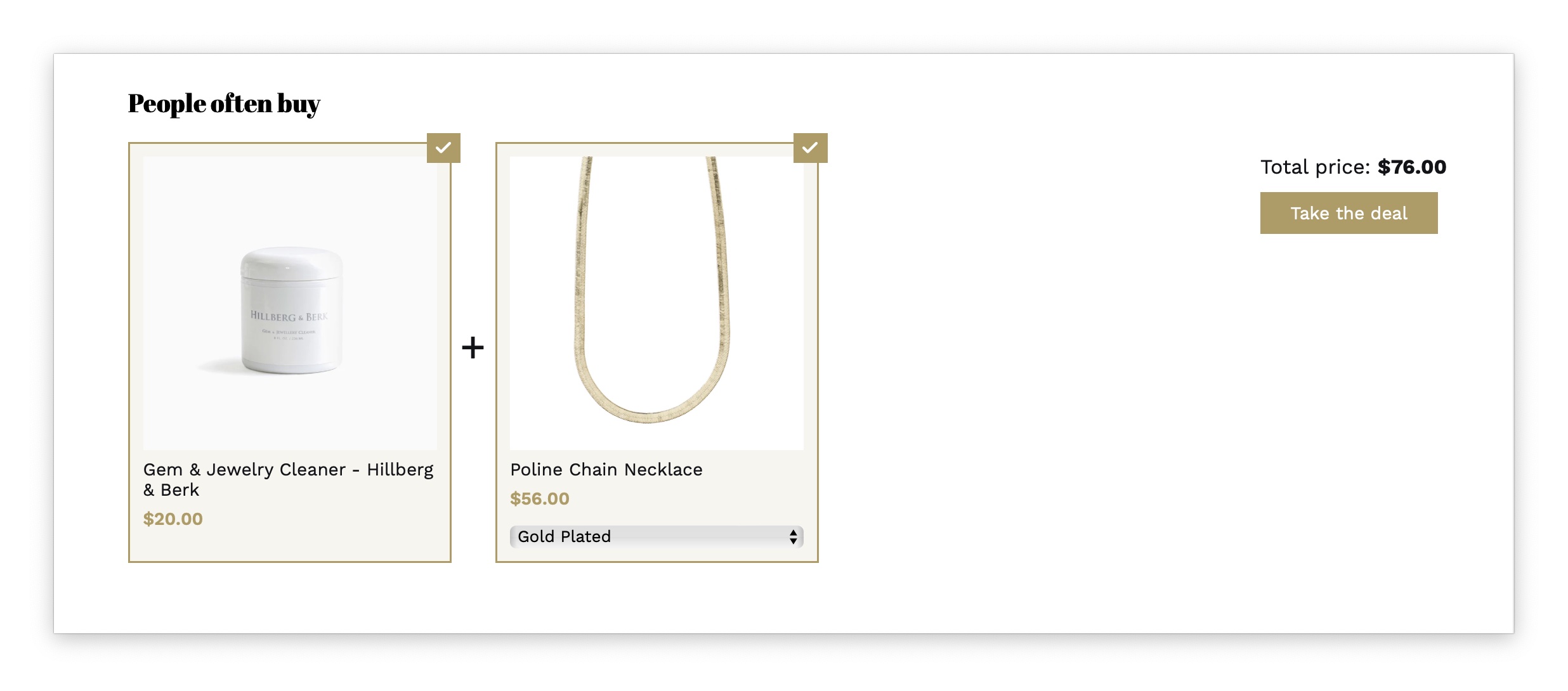This screenshot has height=691, width=1568.
Task: Click the right strand of the necklace
Action: [721, 266]
